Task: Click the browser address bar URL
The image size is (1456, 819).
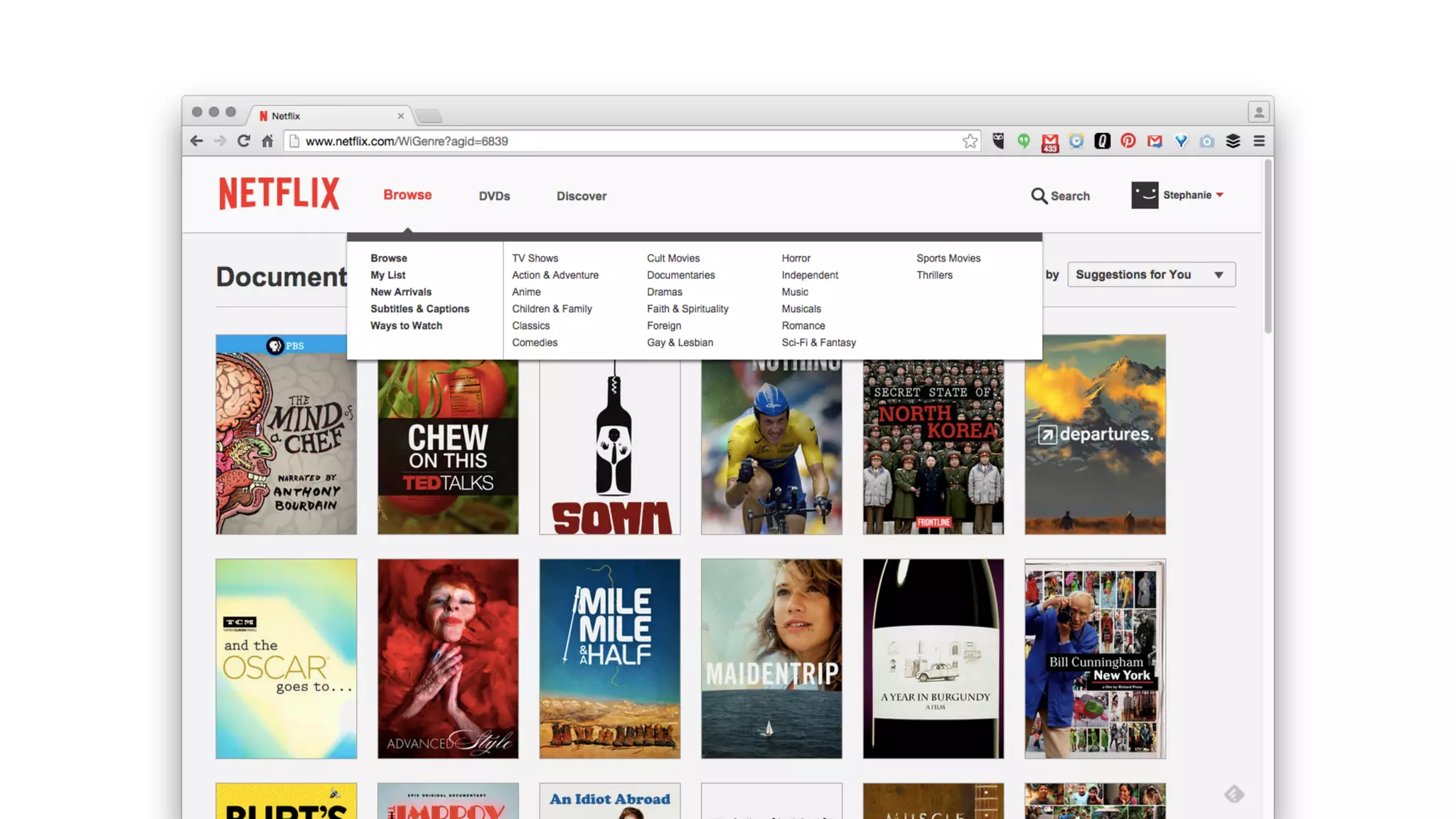Action: [x=407, y=141]
